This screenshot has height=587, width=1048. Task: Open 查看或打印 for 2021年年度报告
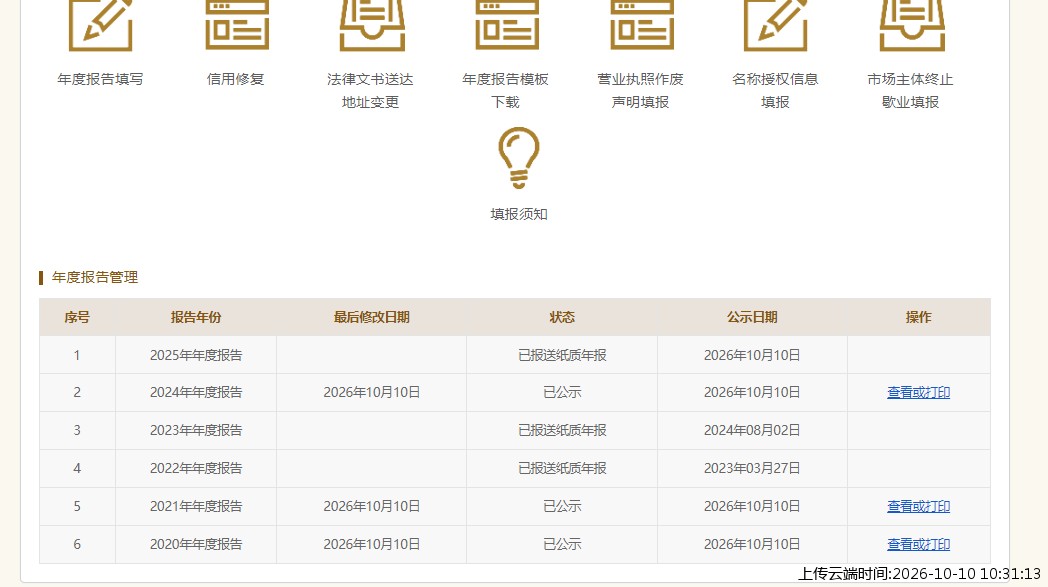coord(918,507)
